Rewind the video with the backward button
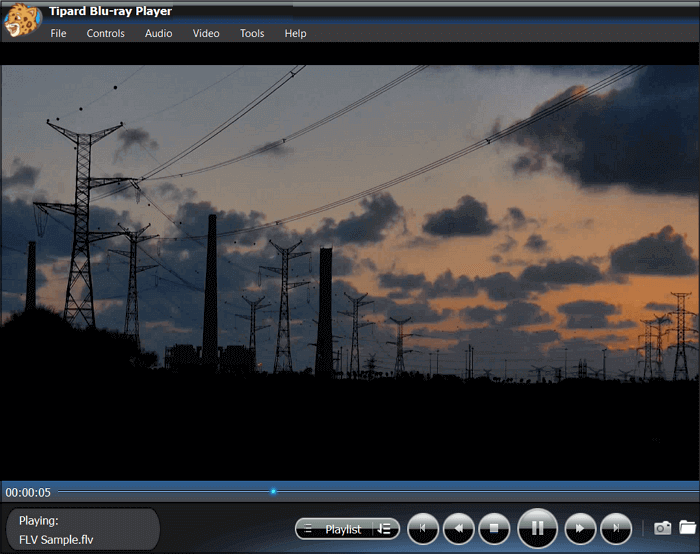 (458, 529)
